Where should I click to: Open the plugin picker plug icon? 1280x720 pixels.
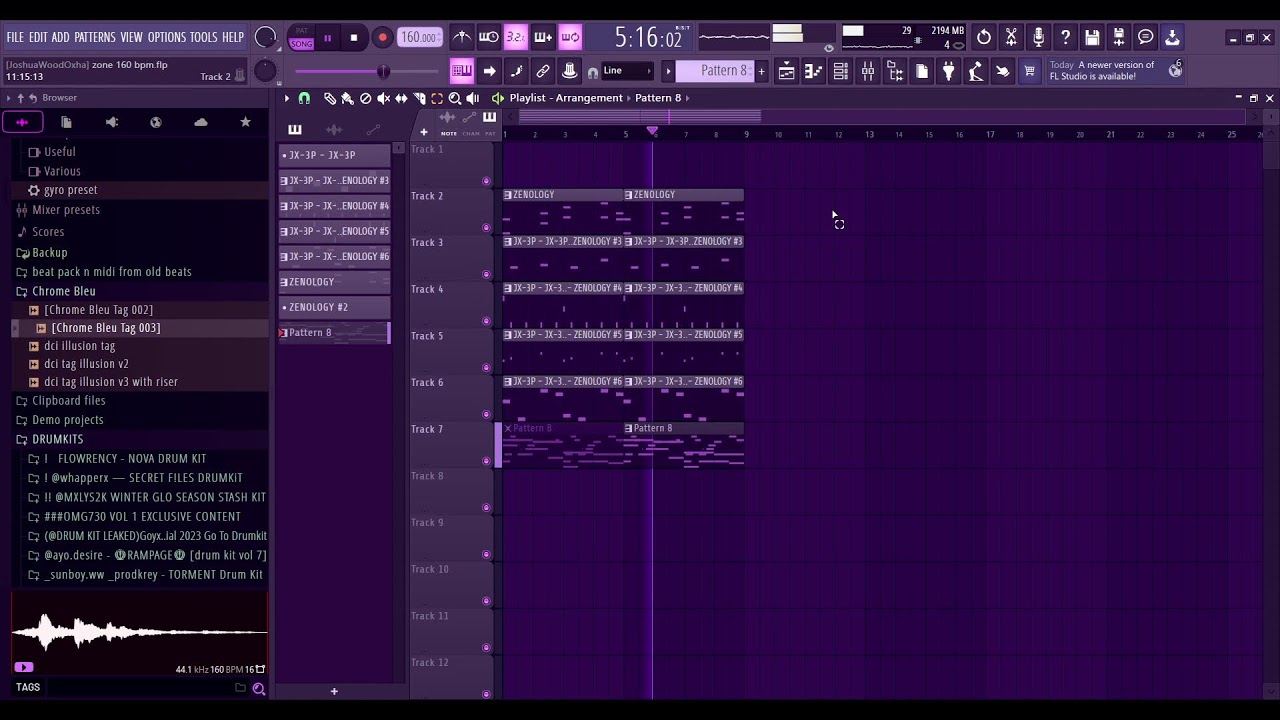pyautogui.click(x=948, y=71)
